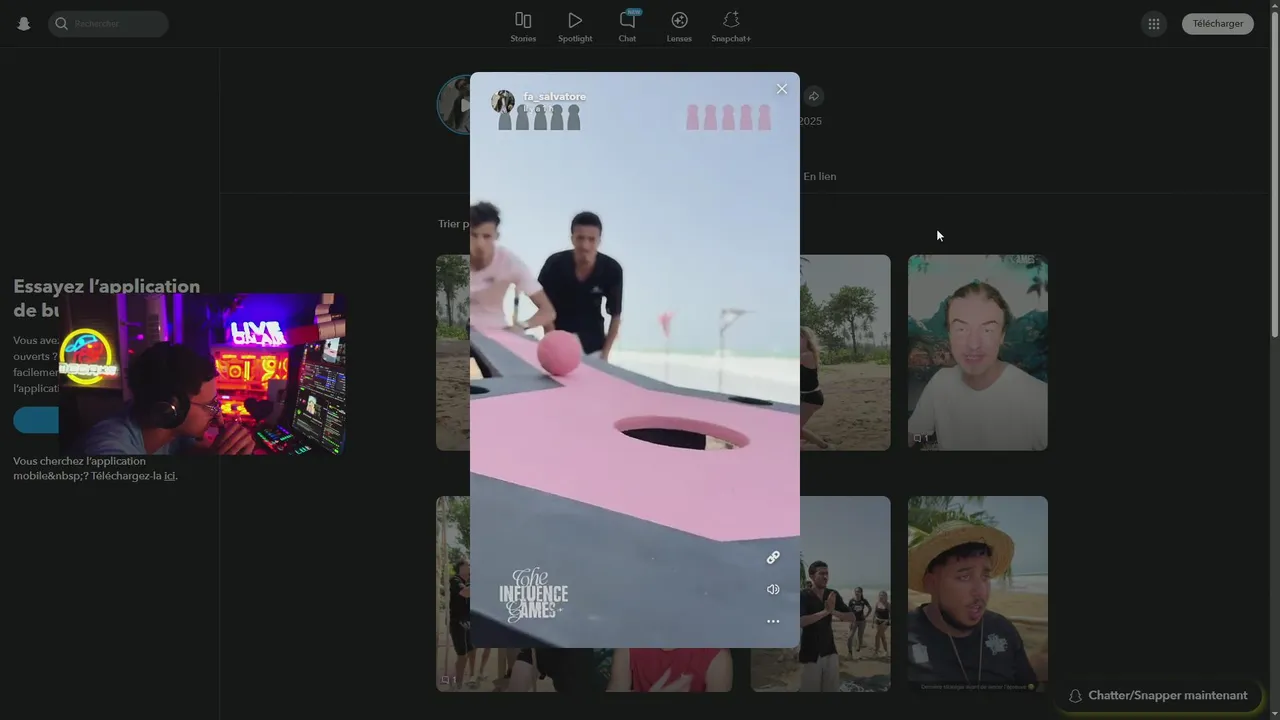
Task: Copy the story link icon
Action: point(773,558)
